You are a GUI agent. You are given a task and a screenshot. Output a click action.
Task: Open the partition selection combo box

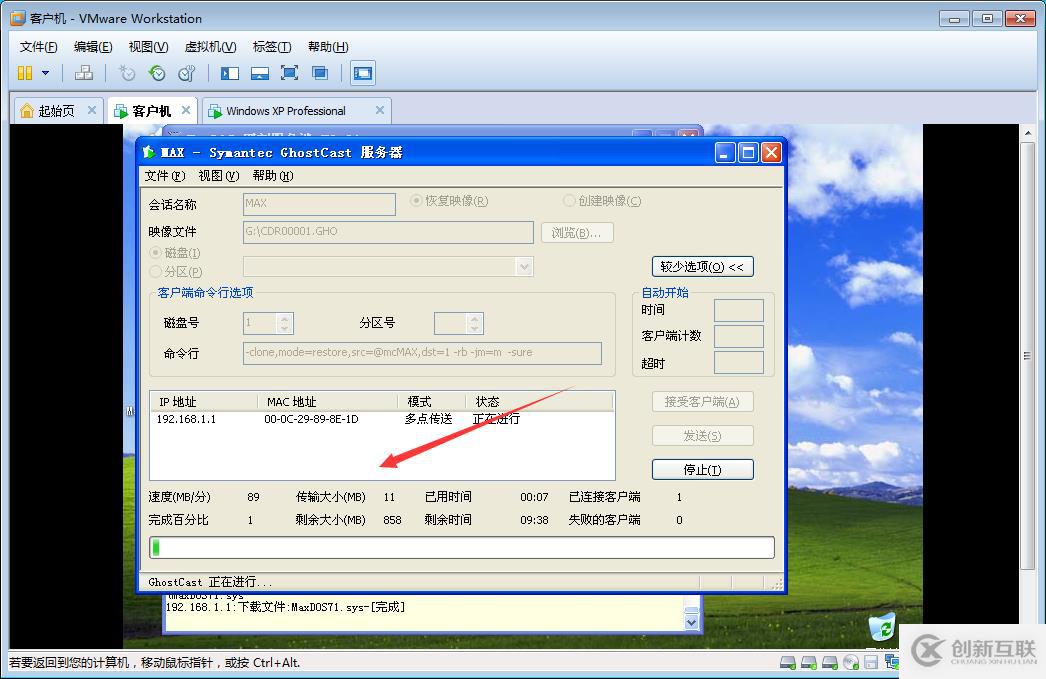524,266
